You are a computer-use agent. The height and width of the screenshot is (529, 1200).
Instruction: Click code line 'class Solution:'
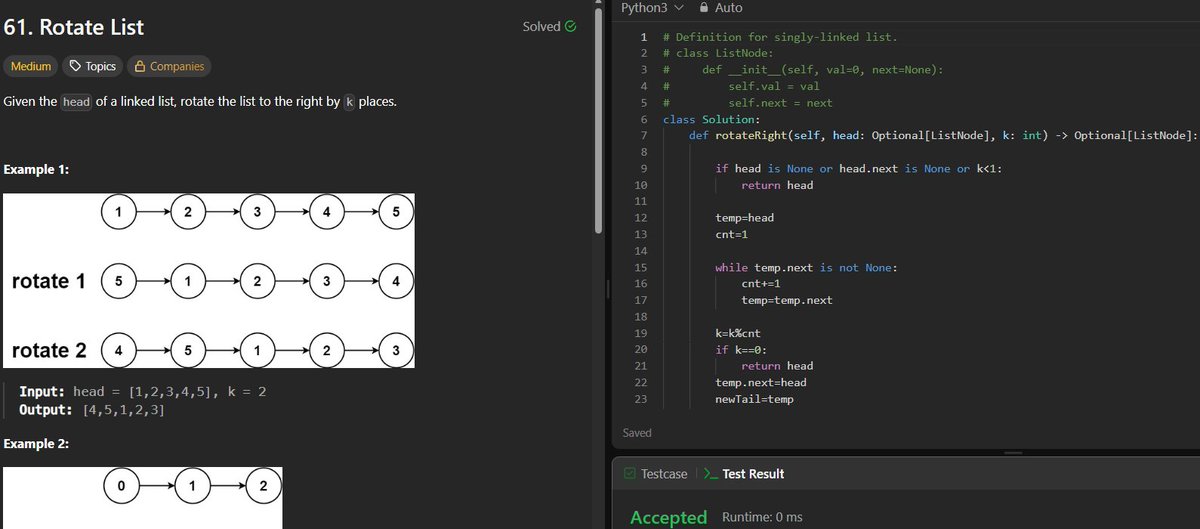(x=711, y=119)
